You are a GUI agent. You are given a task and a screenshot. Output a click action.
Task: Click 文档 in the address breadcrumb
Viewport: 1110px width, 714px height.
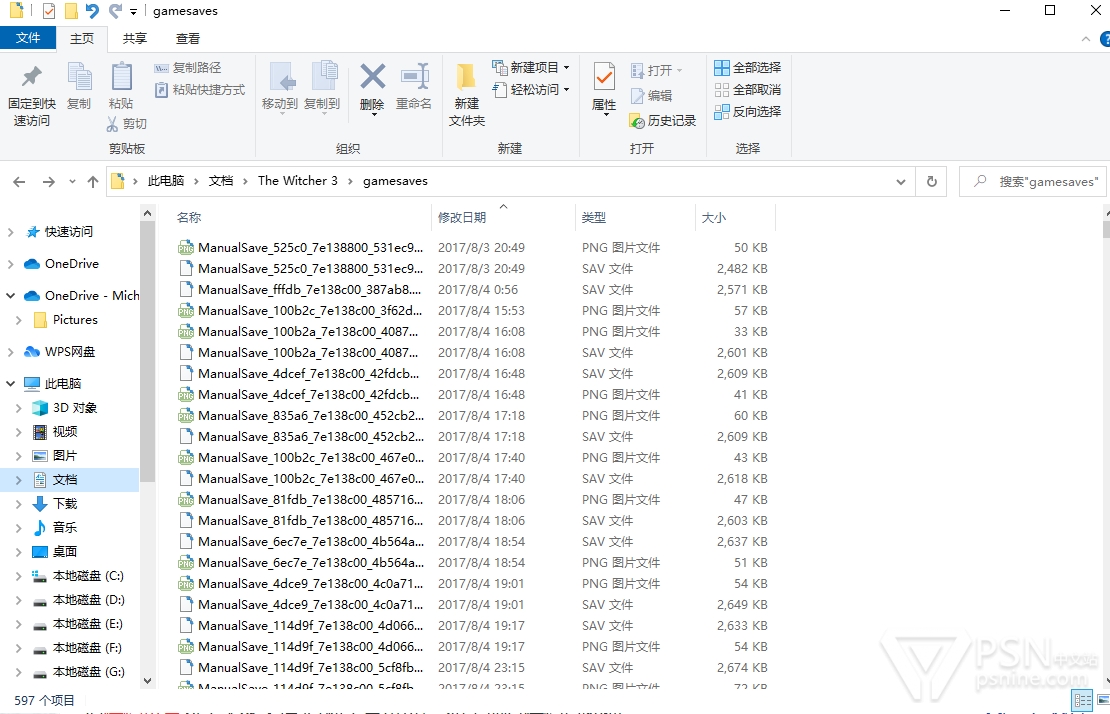(x=221, y=181)
